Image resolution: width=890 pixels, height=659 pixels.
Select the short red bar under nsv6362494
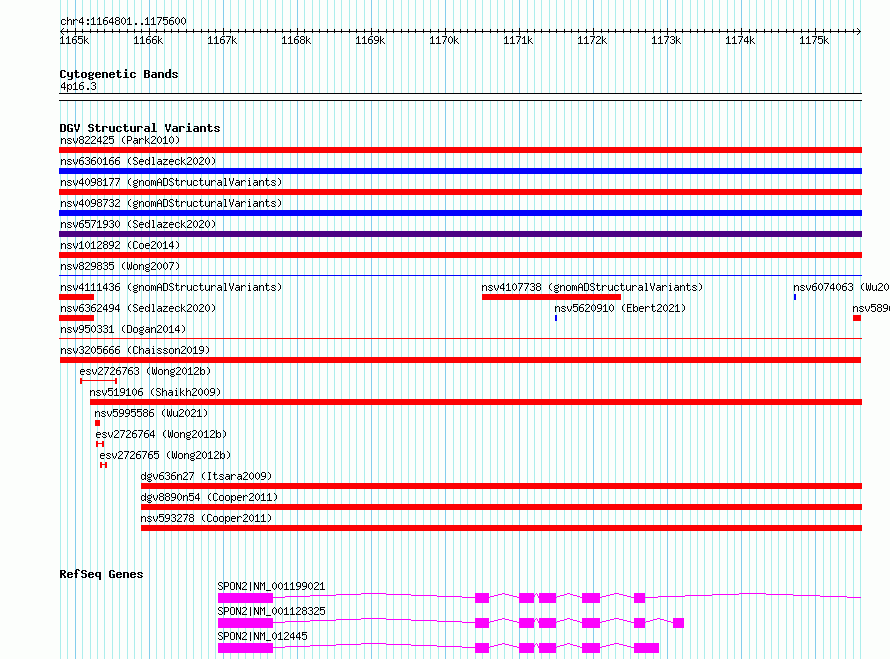click(77, 318)
